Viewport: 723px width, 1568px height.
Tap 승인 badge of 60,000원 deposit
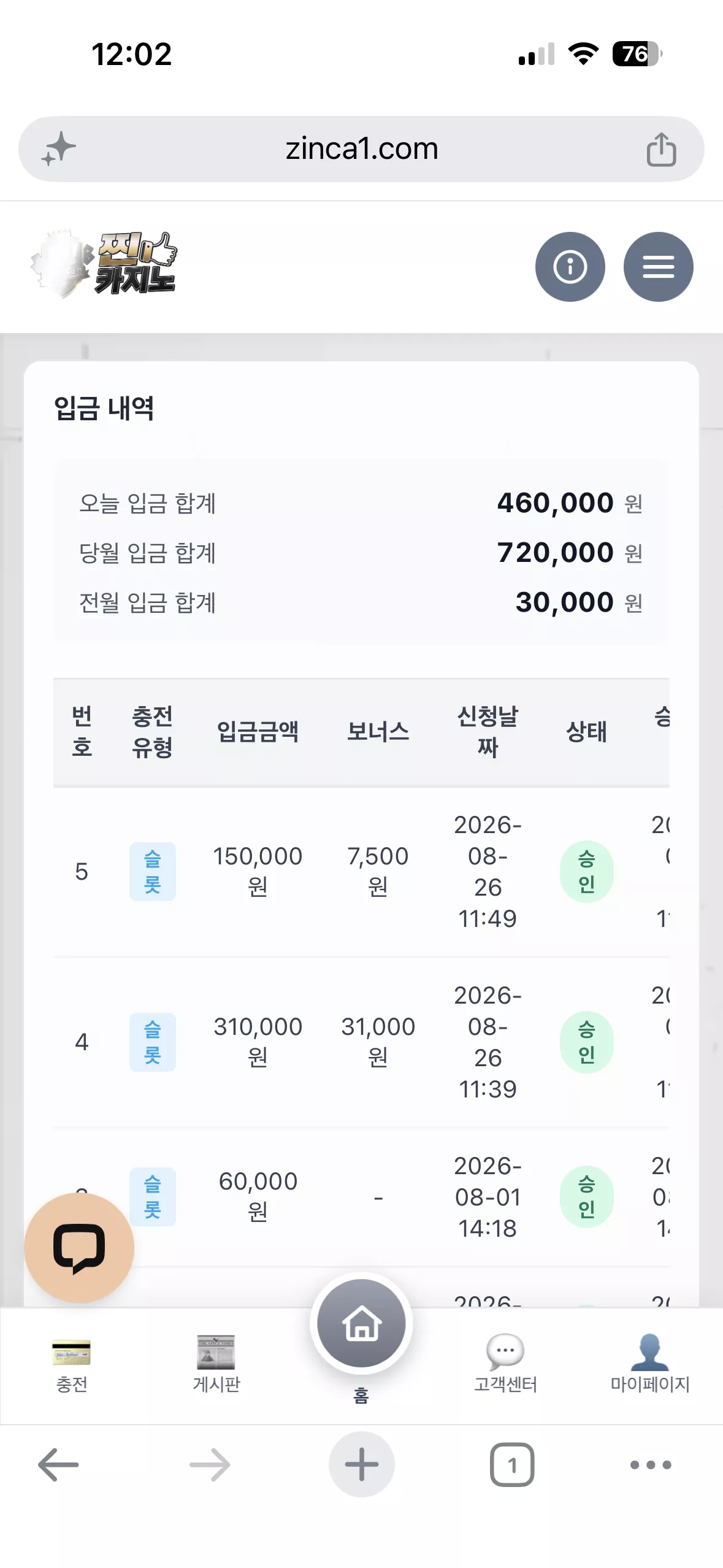[x=587, y=1197]
